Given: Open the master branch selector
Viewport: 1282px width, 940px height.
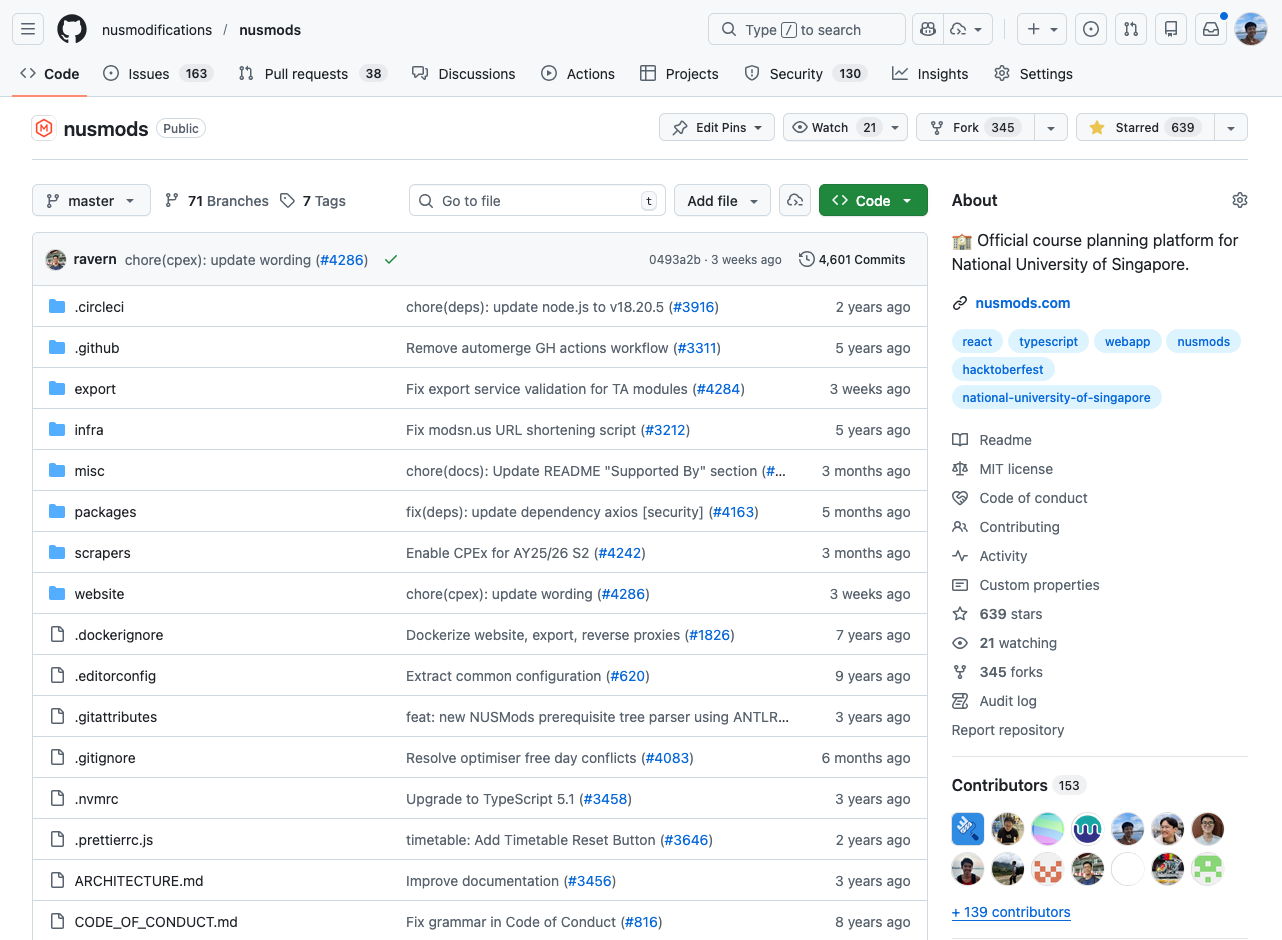Looking at the screenshot, I should point(91,200).
